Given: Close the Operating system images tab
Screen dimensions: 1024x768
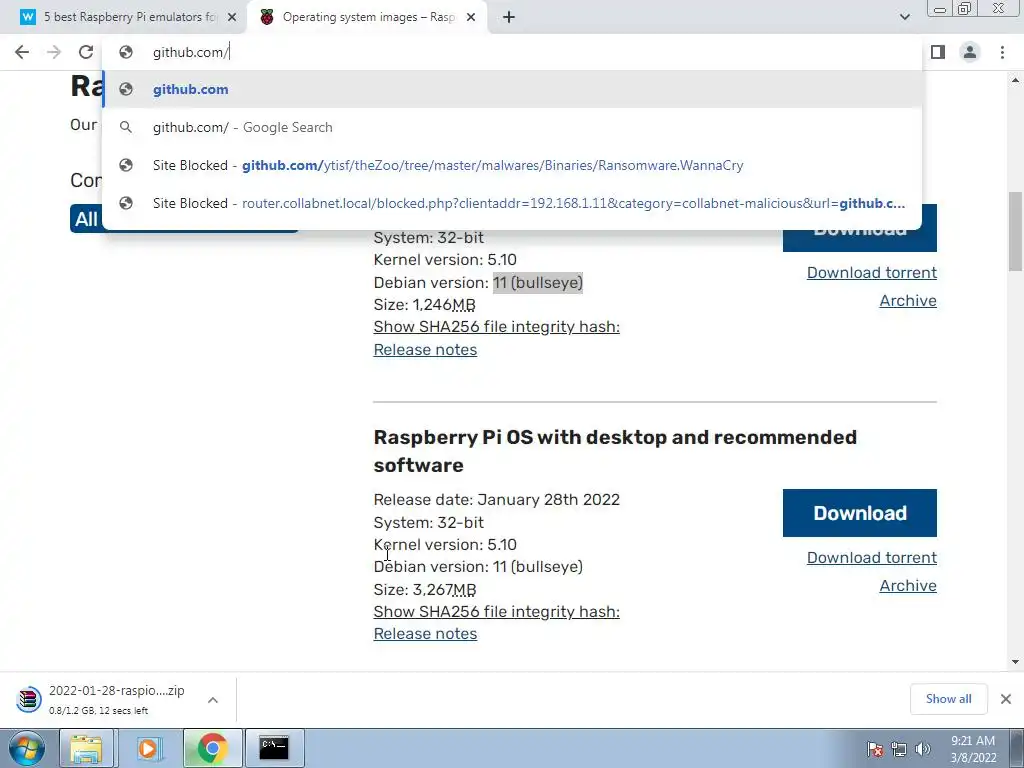Looking at the screenshot, I should (x=471, y=17).
